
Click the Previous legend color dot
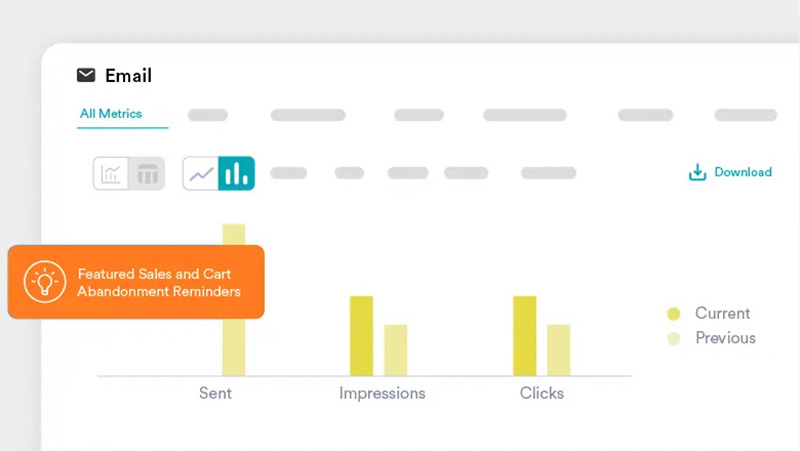point(673,338)
